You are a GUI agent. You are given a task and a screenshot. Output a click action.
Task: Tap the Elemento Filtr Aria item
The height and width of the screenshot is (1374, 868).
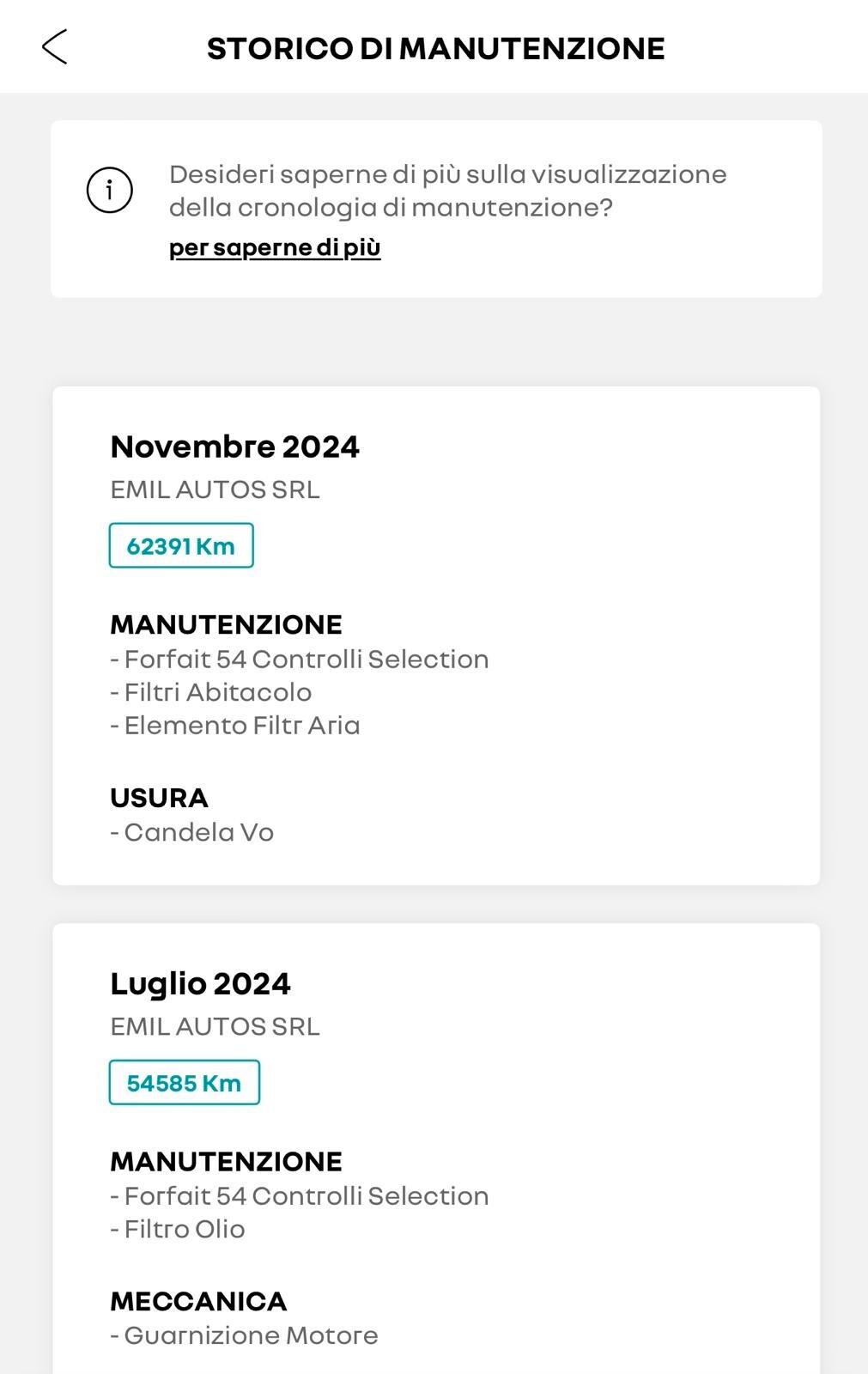click(241, 726)
